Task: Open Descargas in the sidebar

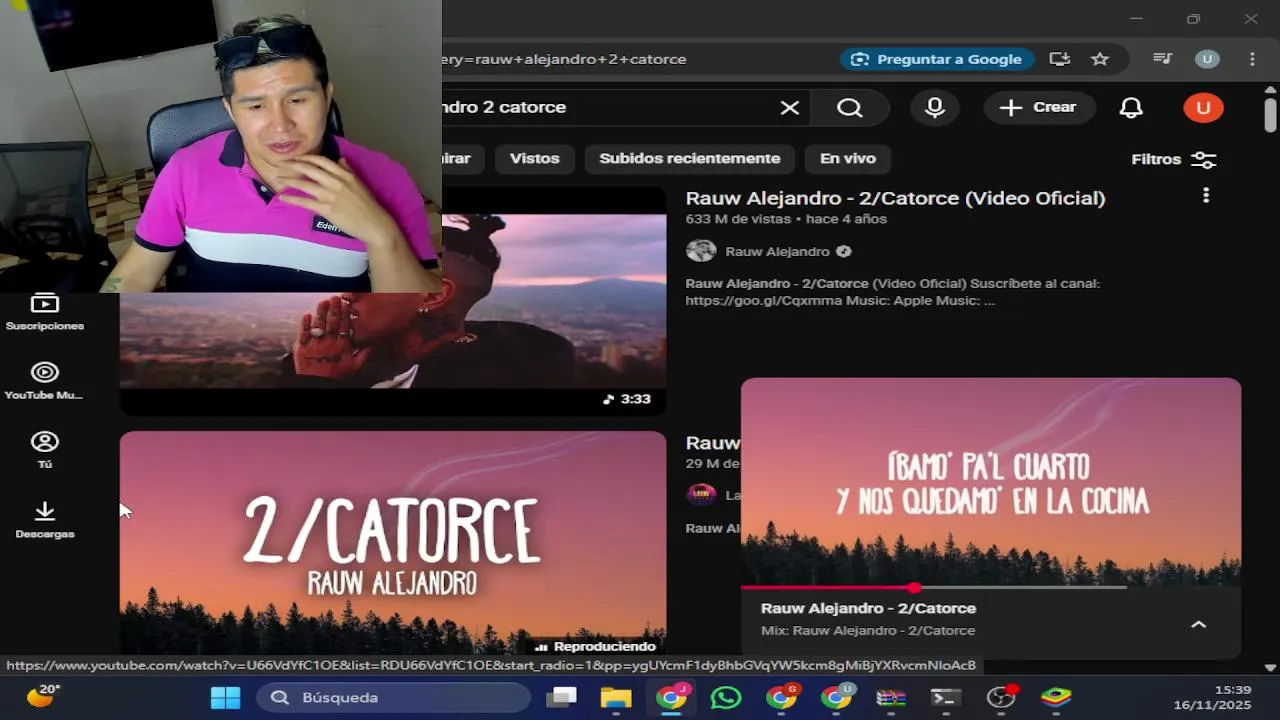Action: pyautogui.click(x=44, y=519)
